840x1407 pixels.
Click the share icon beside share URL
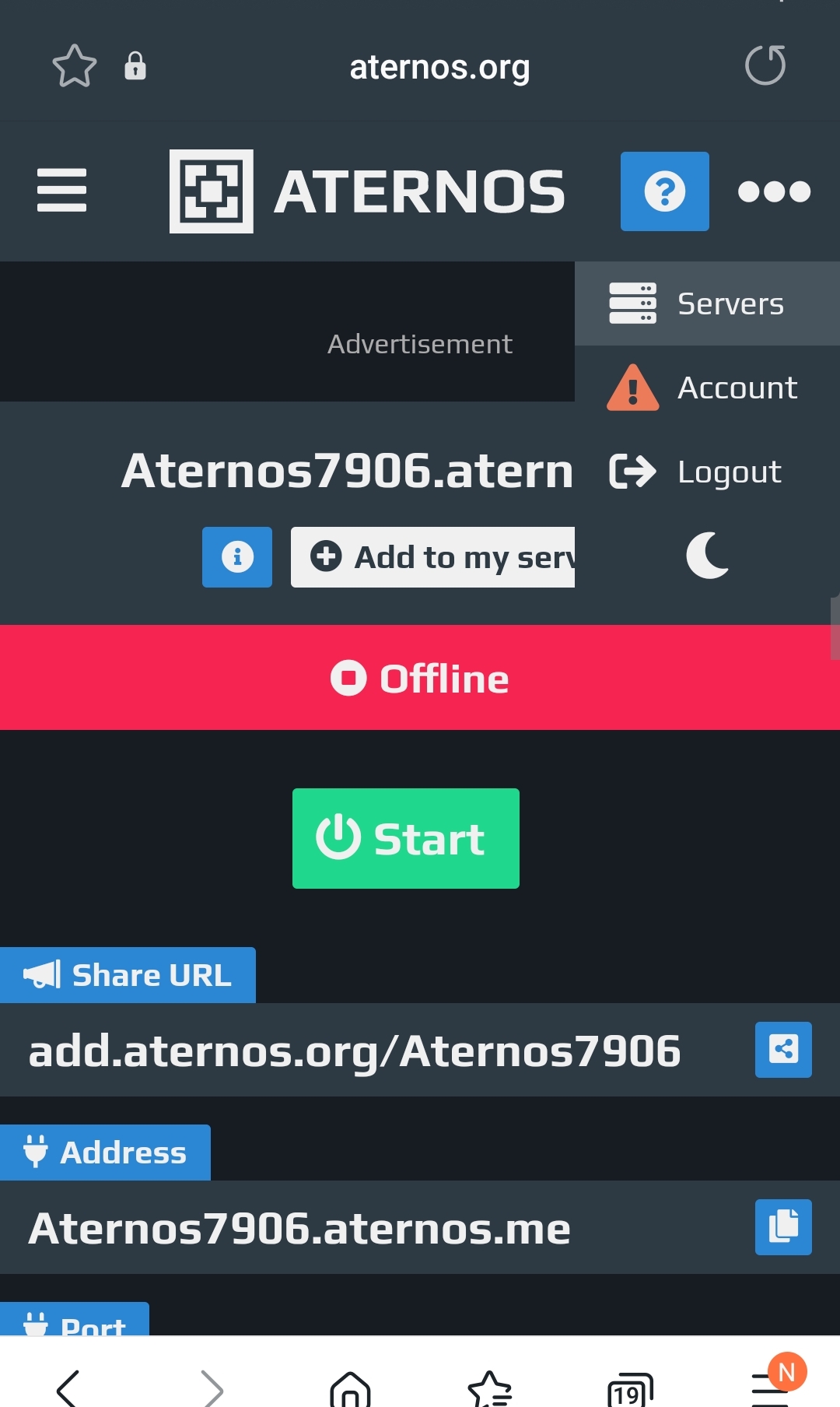(x=783, y=1050)
